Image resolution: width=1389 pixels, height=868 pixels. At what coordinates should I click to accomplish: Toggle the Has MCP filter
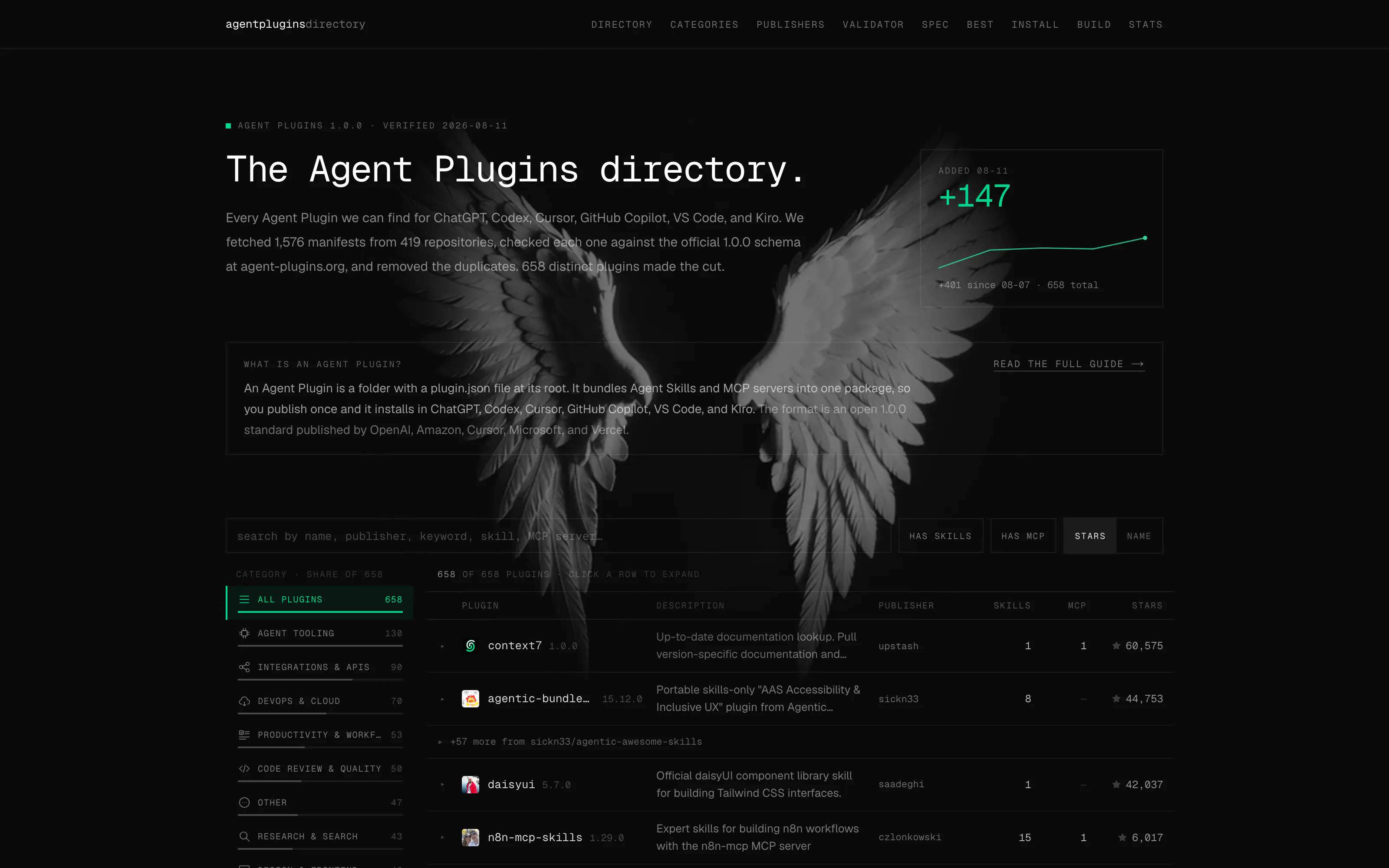(1023, 536)
